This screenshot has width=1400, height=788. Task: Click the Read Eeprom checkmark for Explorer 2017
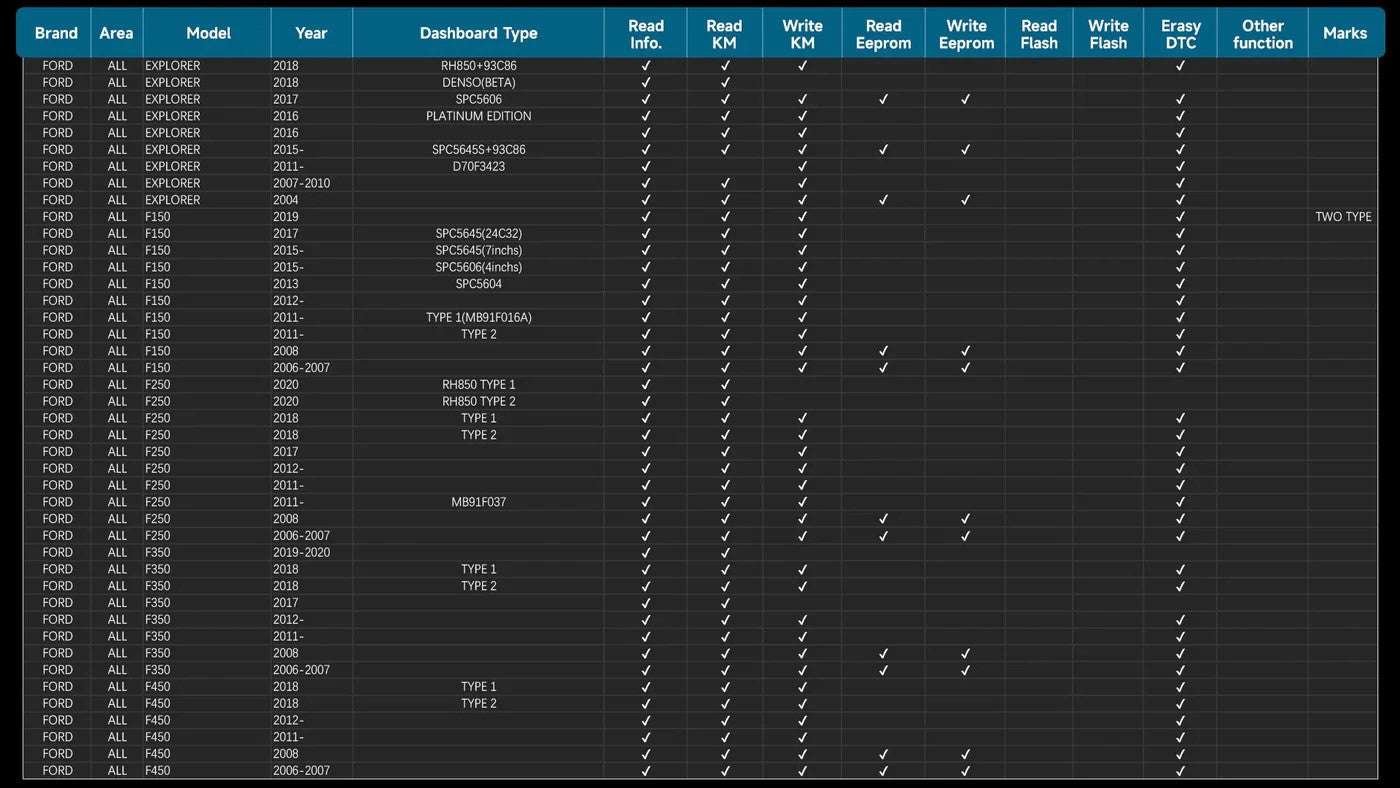tap(883, 99)
